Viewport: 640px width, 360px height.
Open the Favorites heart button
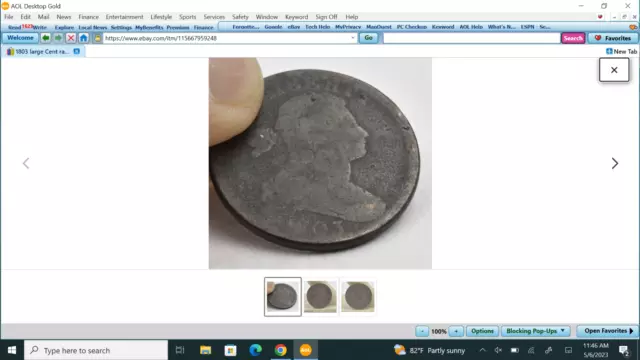pyautogui.click(x=613, y=38)
